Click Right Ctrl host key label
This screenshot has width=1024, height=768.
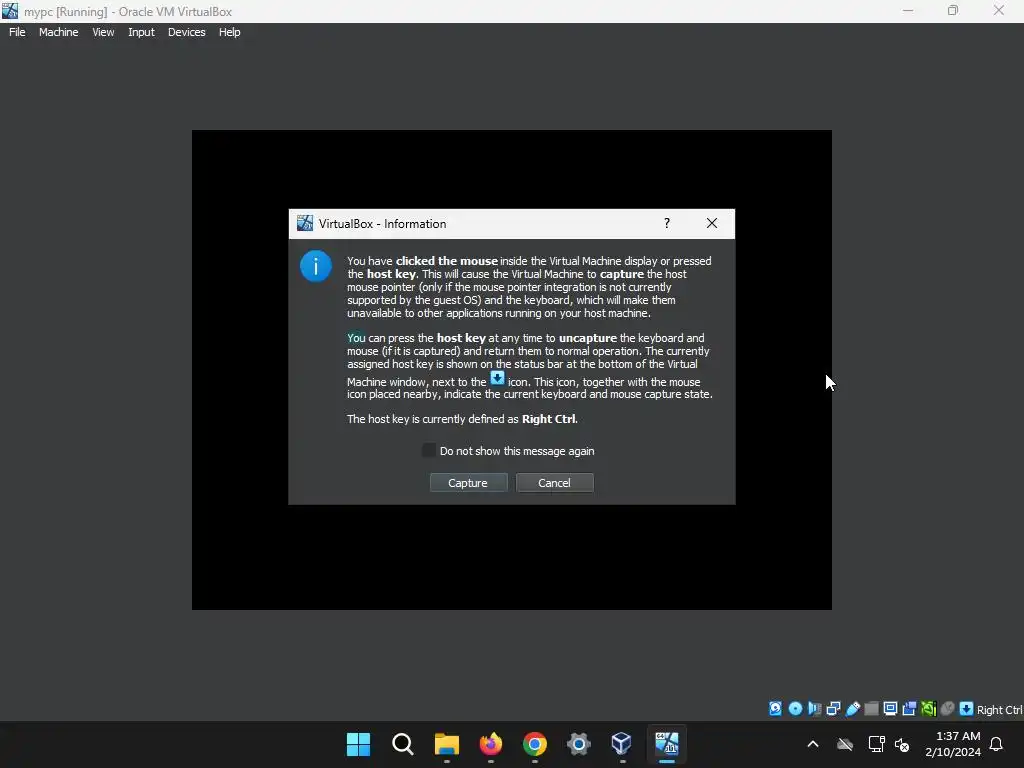coord(999,710)
